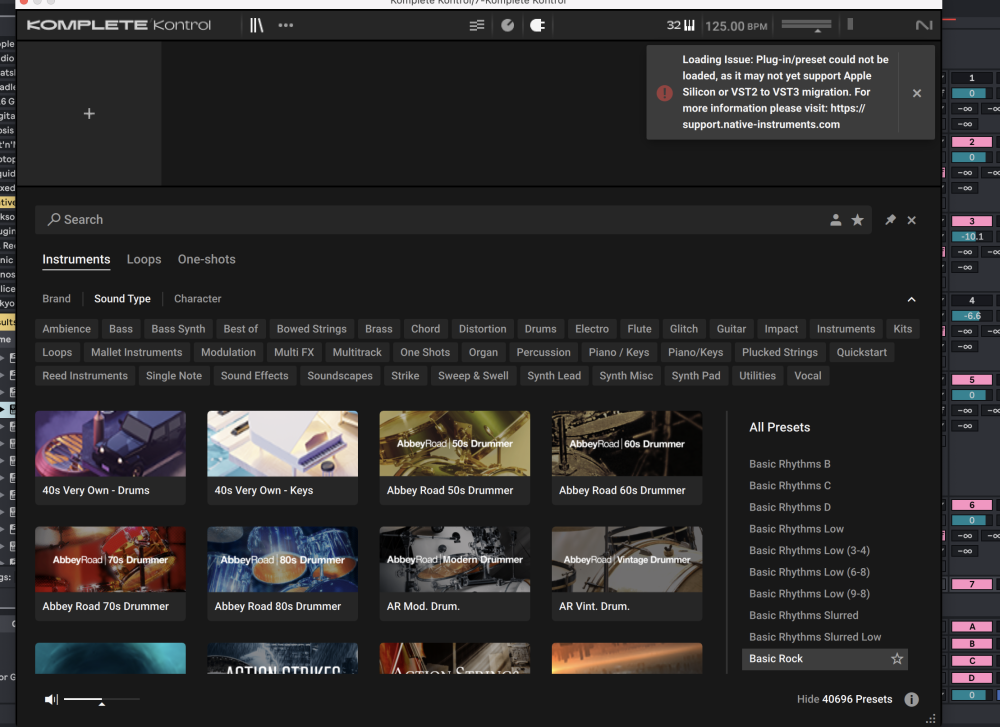1000x727 pixels.
Task: Open AR Mod. Drum. thumbnail
Action: [x=455, y=560]
